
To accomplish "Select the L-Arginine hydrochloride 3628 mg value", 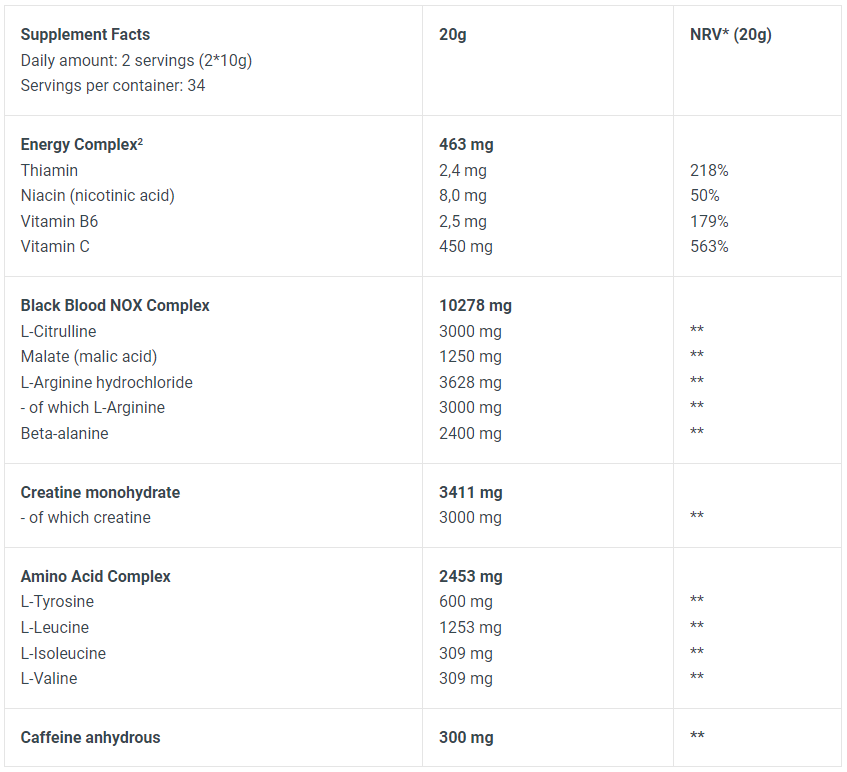I will pos(470,382).
